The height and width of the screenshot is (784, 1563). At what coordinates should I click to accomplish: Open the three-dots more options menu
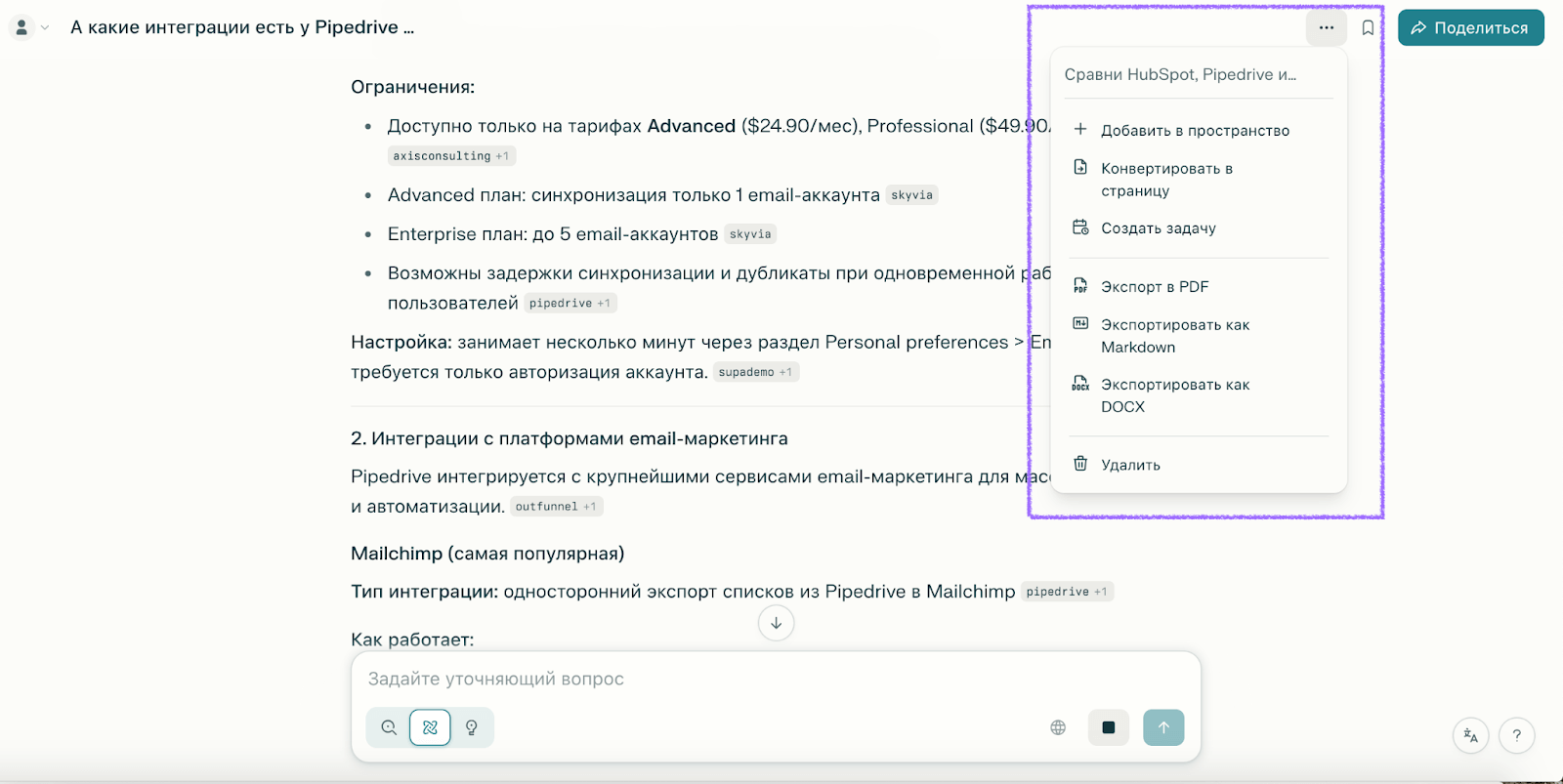(1326, 27)
